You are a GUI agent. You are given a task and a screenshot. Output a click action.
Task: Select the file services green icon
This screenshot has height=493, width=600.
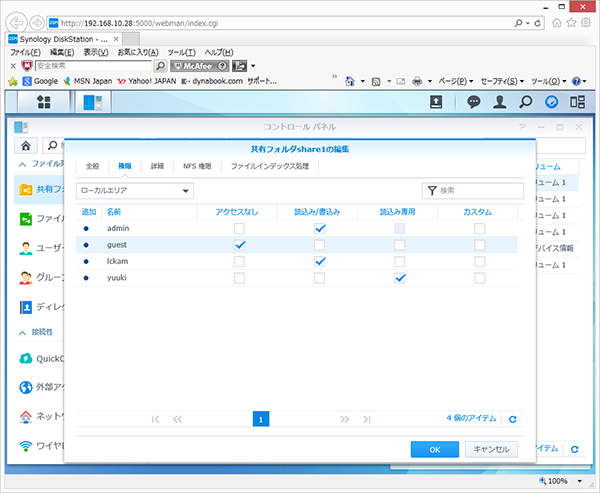coord(26,219)
